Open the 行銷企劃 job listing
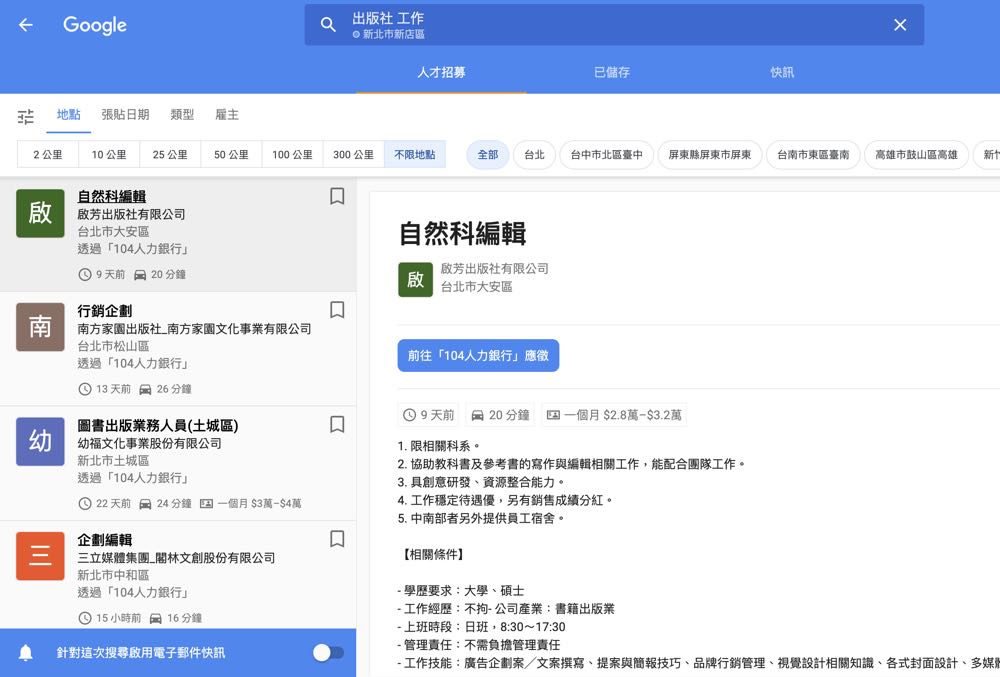Image resolution: width=1000 pixels, height=677 pixels. pos(105,311)
